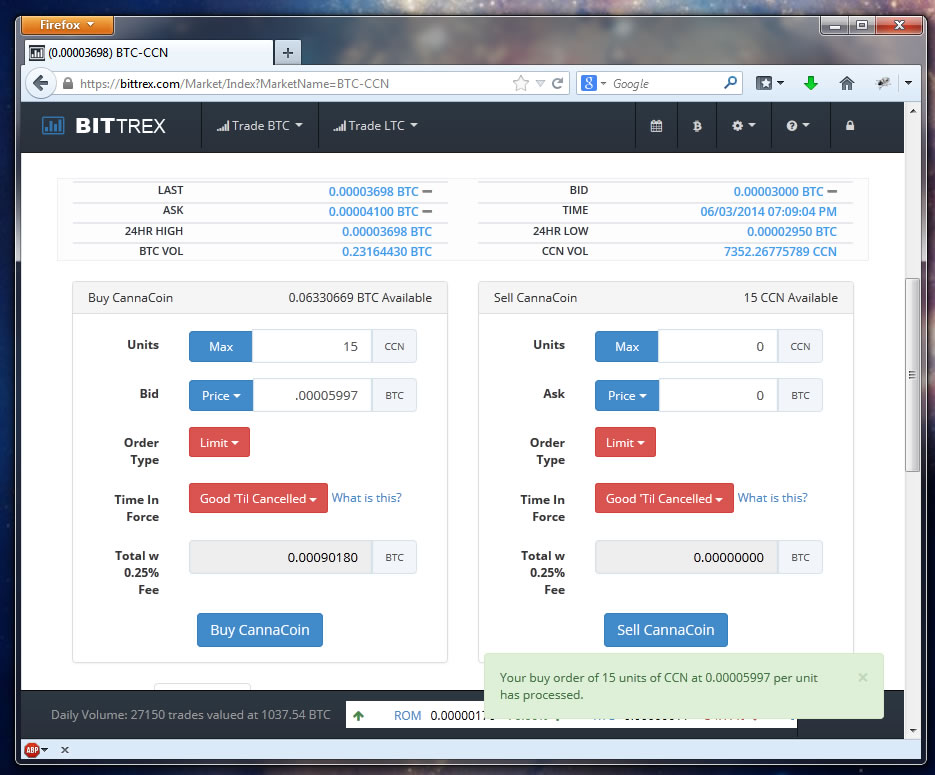935x775 pixels.
Task: Open the Bid Price dropdown
Action: pos(221,395)
